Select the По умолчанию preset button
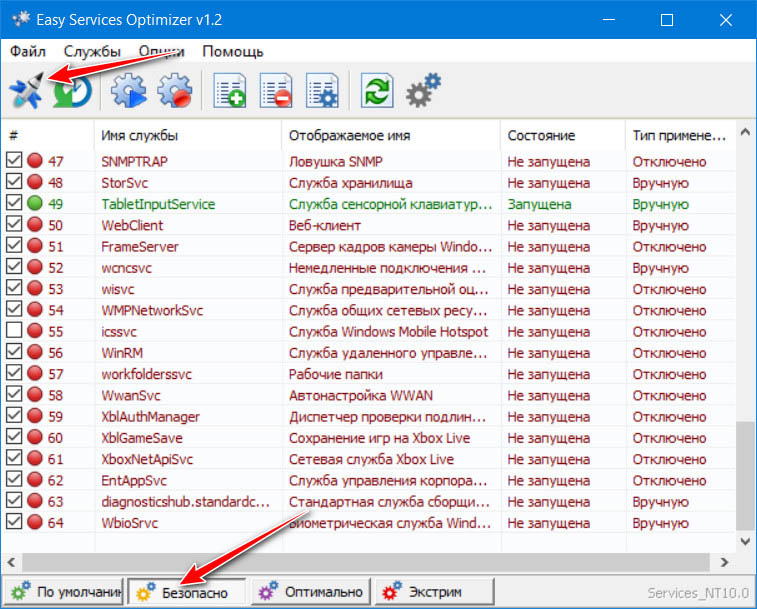The image size is (757, 609). click(x=64, y=592)
